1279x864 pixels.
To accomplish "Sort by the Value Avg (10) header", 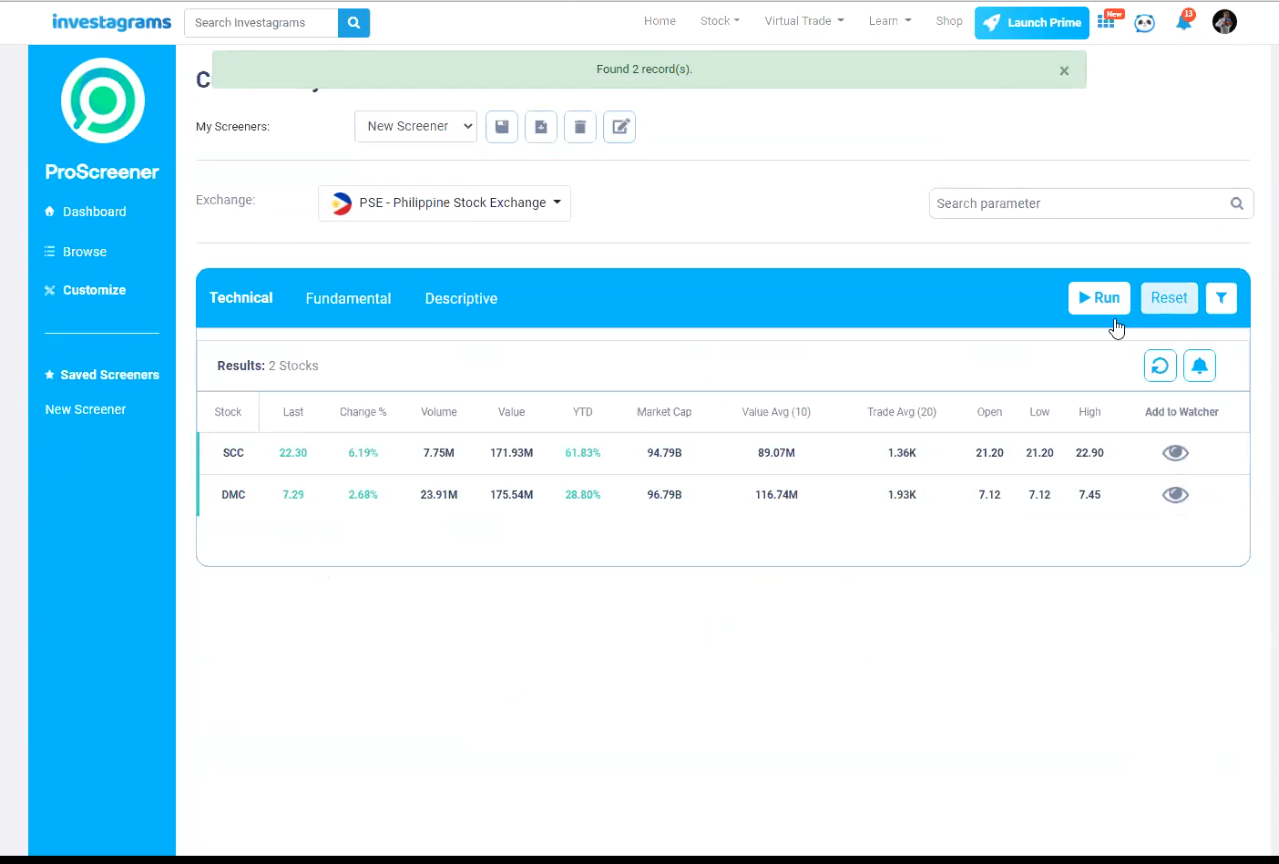I will pos(776,412).
